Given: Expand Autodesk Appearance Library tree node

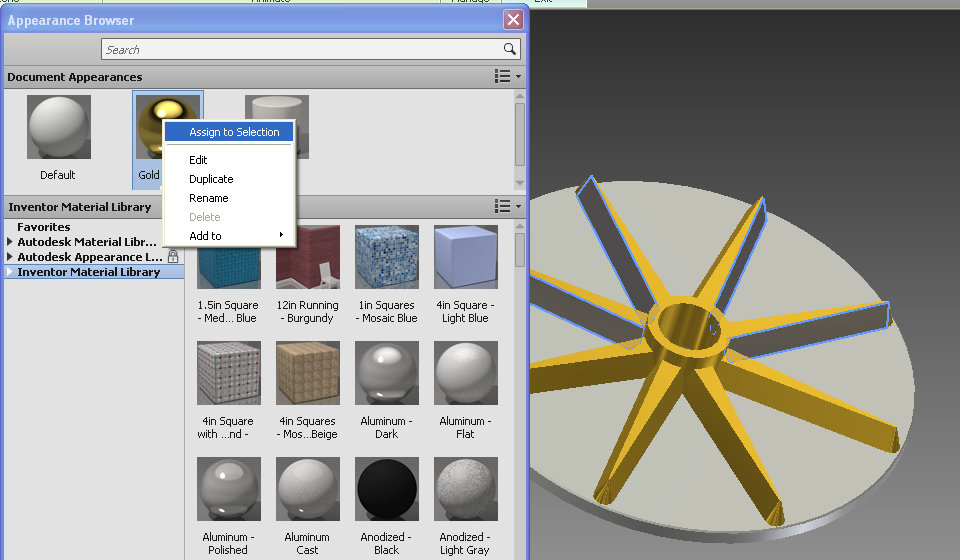Looking at the screenshot, I should (10, 256).
